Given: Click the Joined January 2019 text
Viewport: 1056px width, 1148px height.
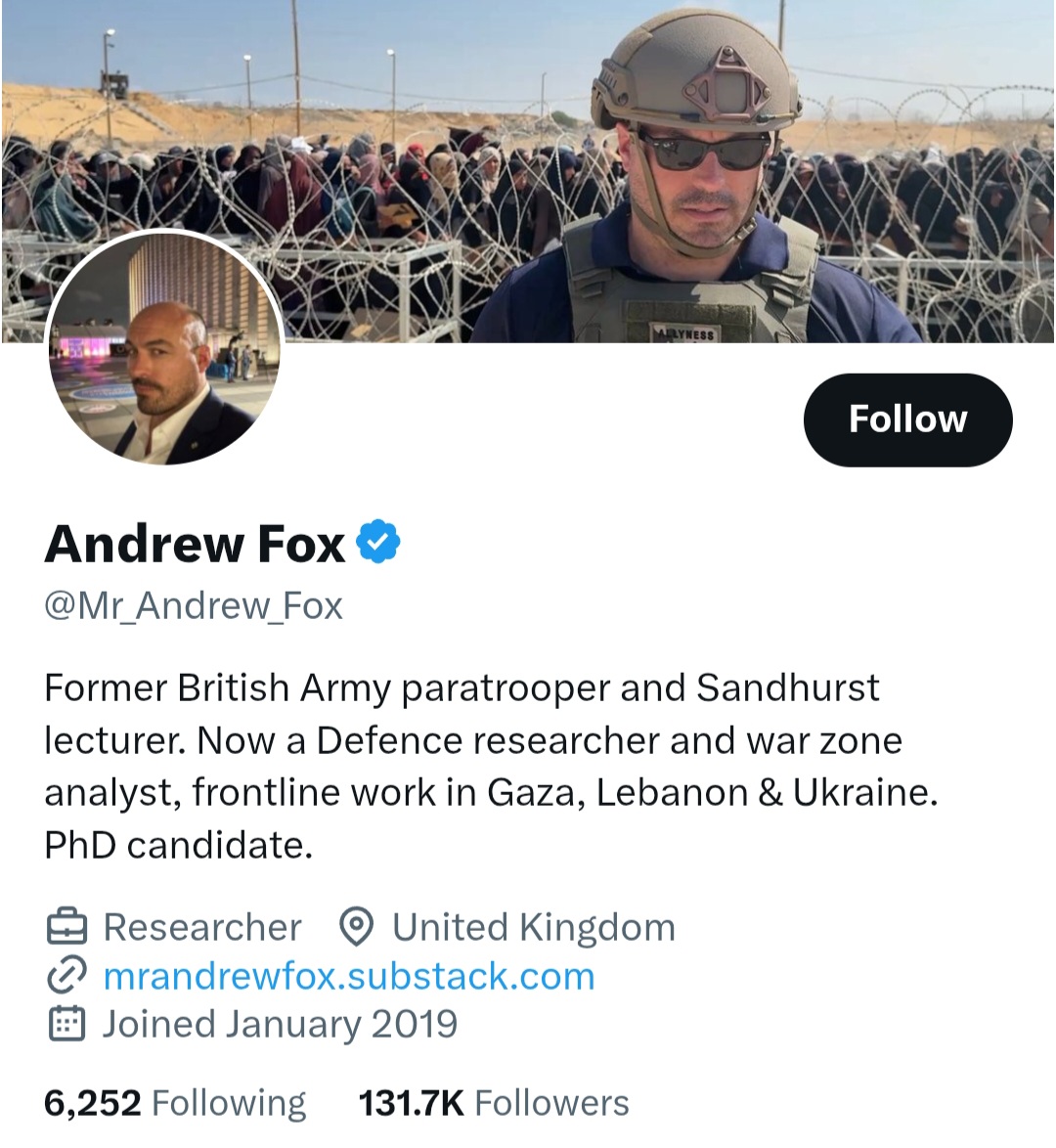Looking at the screenshot, I should (x=280, y=1024).
